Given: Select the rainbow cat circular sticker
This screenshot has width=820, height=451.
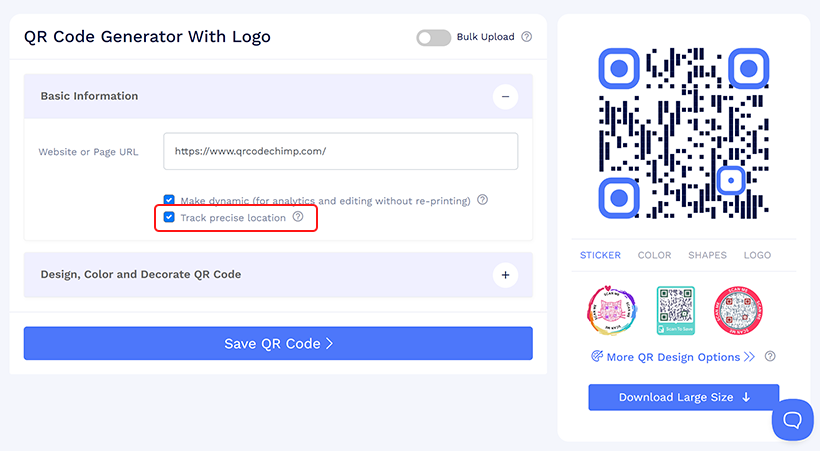Looking at the screenshot, I should click(612, 310).
